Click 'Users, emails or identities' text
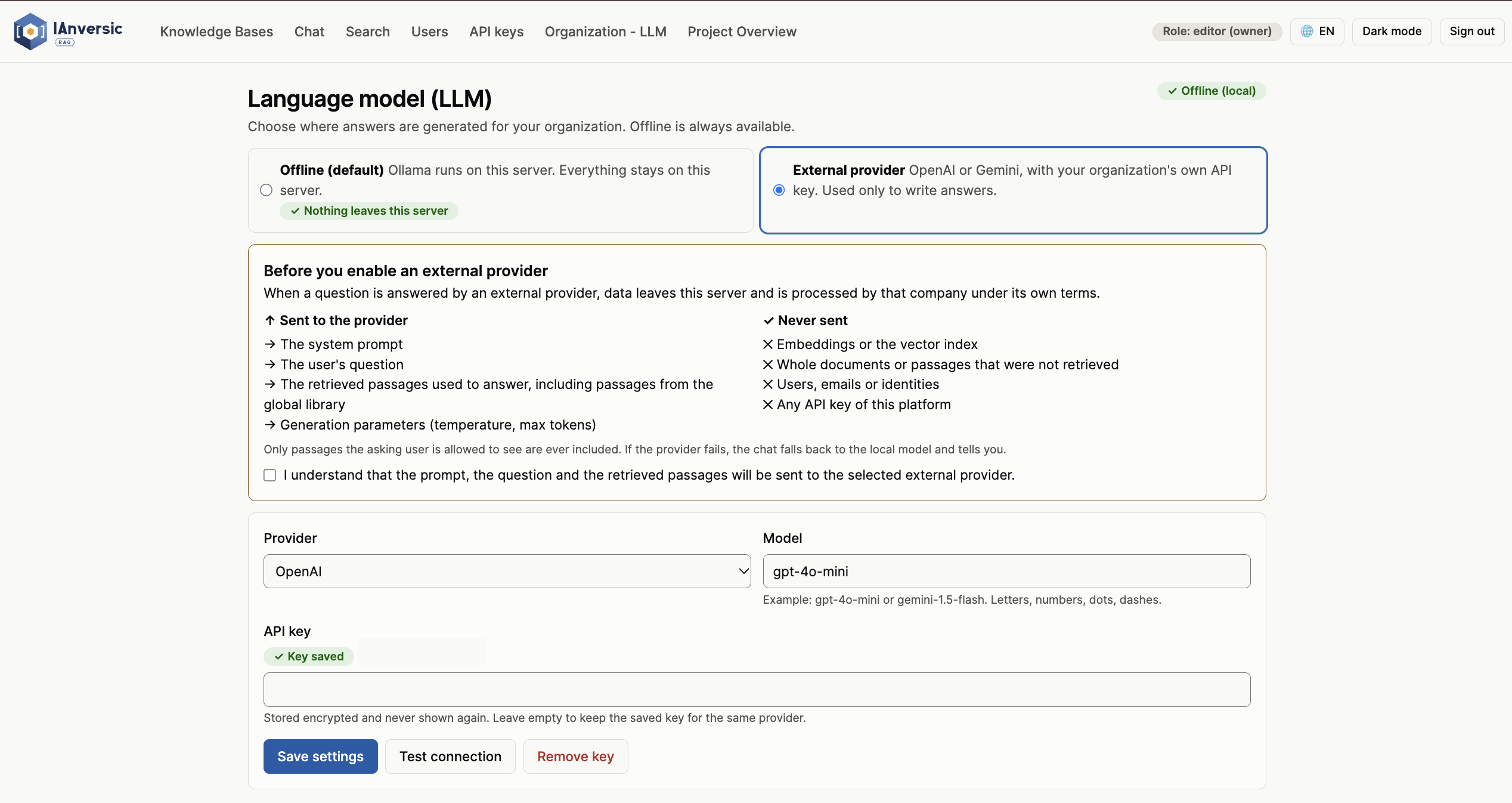 [x=858, y=384]
